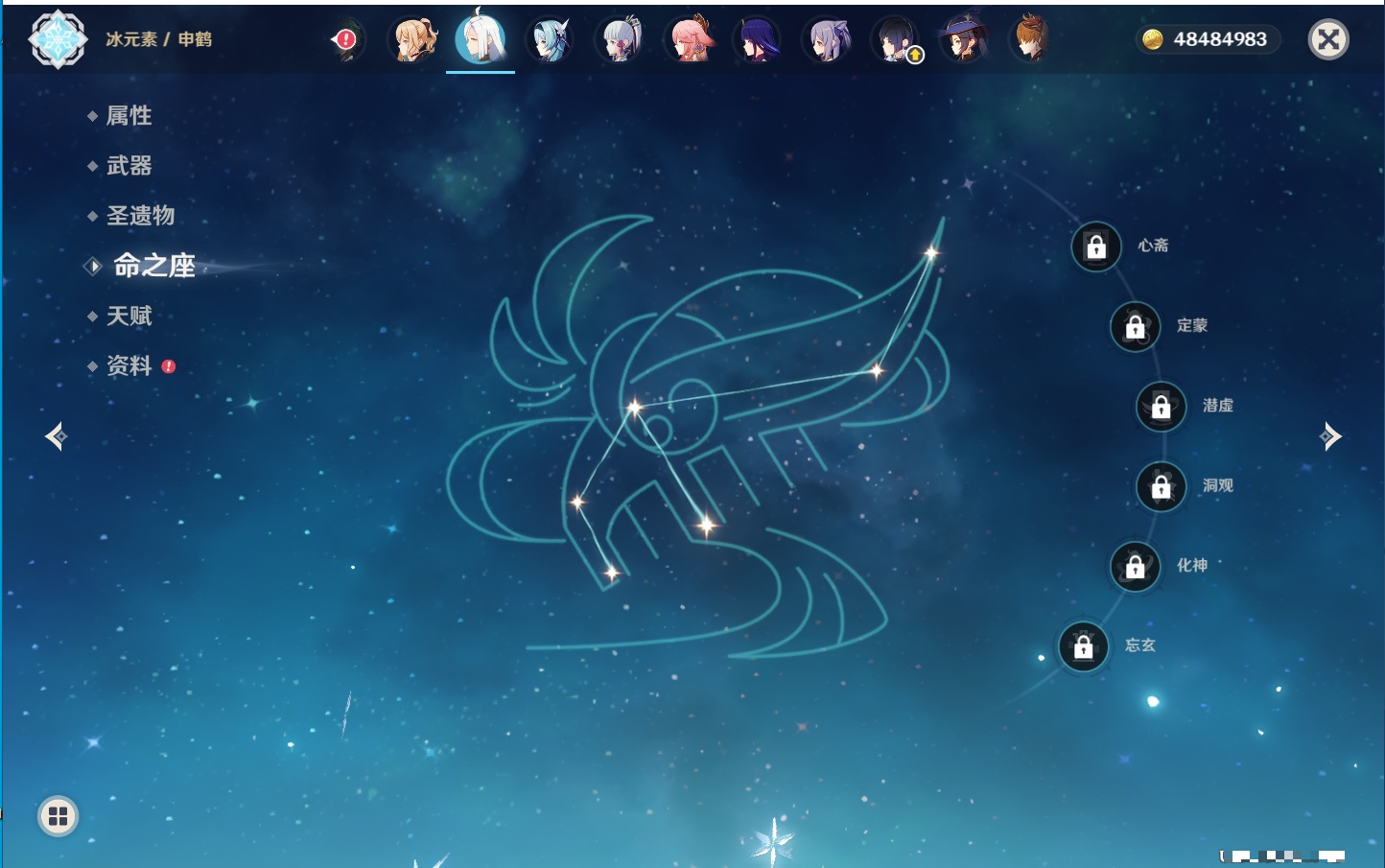Open the 圣遗物 artifacts page
The width and height of the screenshot is (1385, 868).
point(140,216)
